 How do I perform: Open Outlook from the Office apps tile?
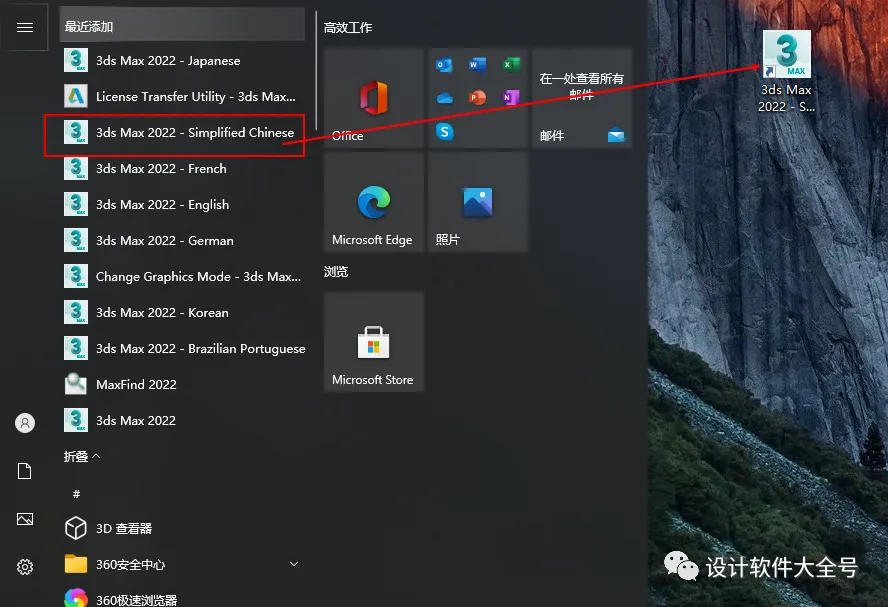445,65
